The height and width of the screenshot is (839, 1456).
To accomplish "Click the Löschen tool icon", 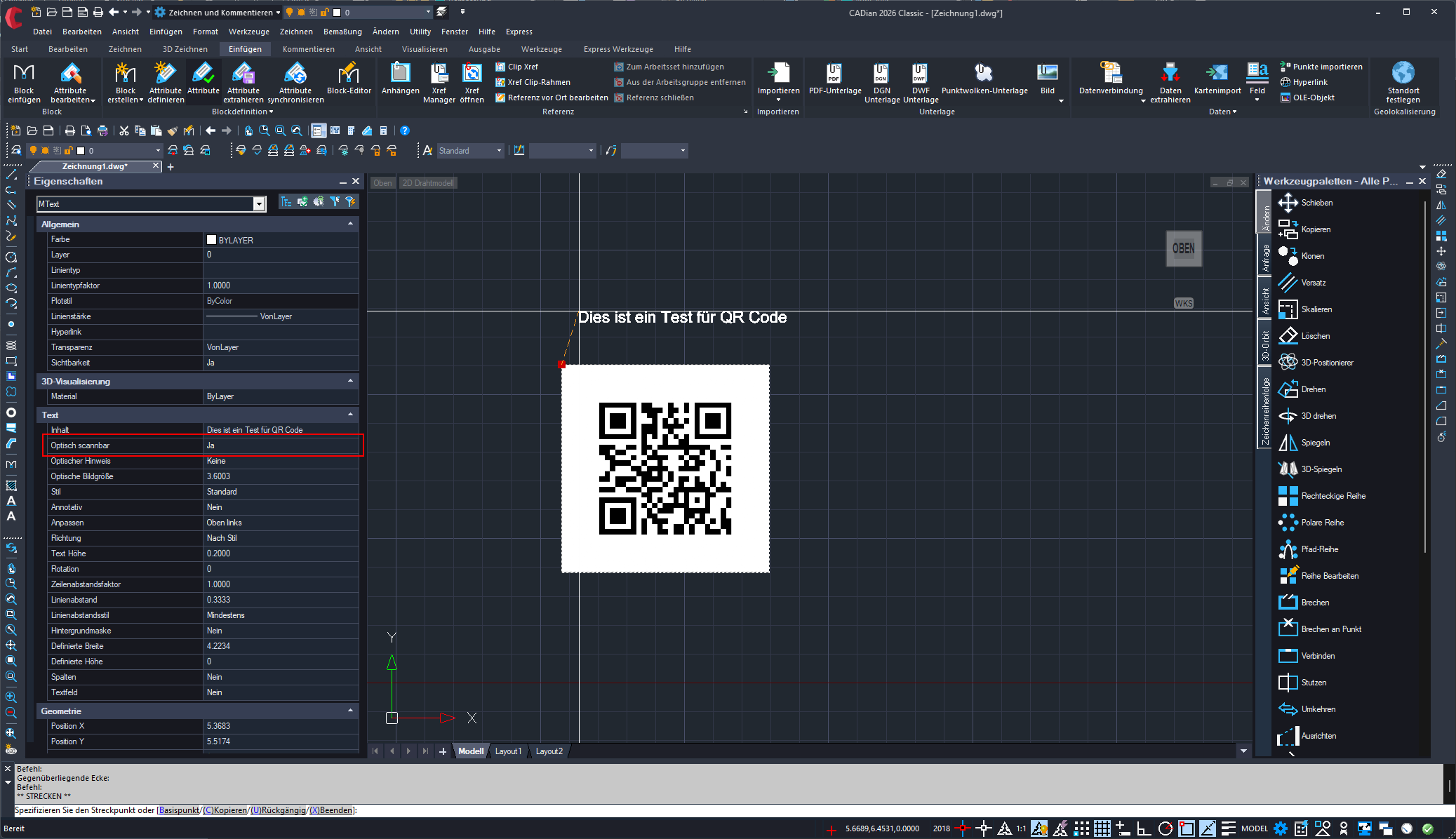I will point(1288,336).
